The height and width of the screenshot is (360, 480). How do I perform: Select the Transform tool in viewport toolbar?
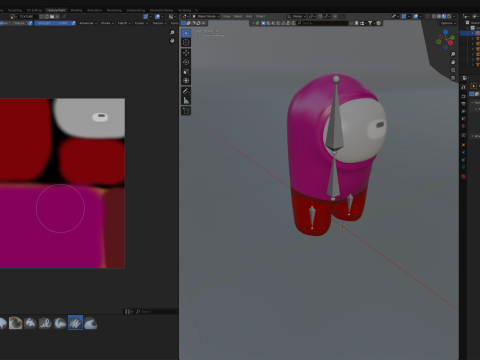tap(186, 80)
